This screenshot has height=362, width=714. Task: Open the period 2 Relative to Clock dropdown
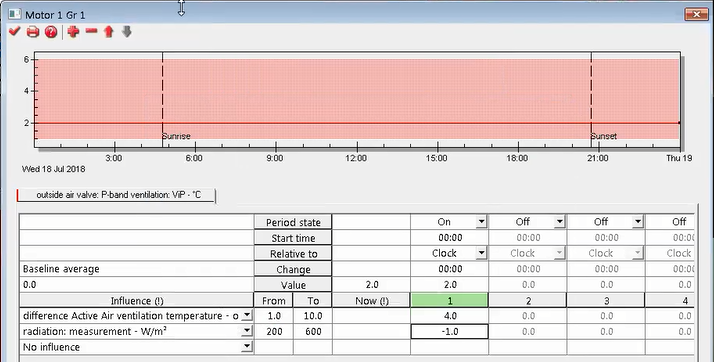pos(559,253)
